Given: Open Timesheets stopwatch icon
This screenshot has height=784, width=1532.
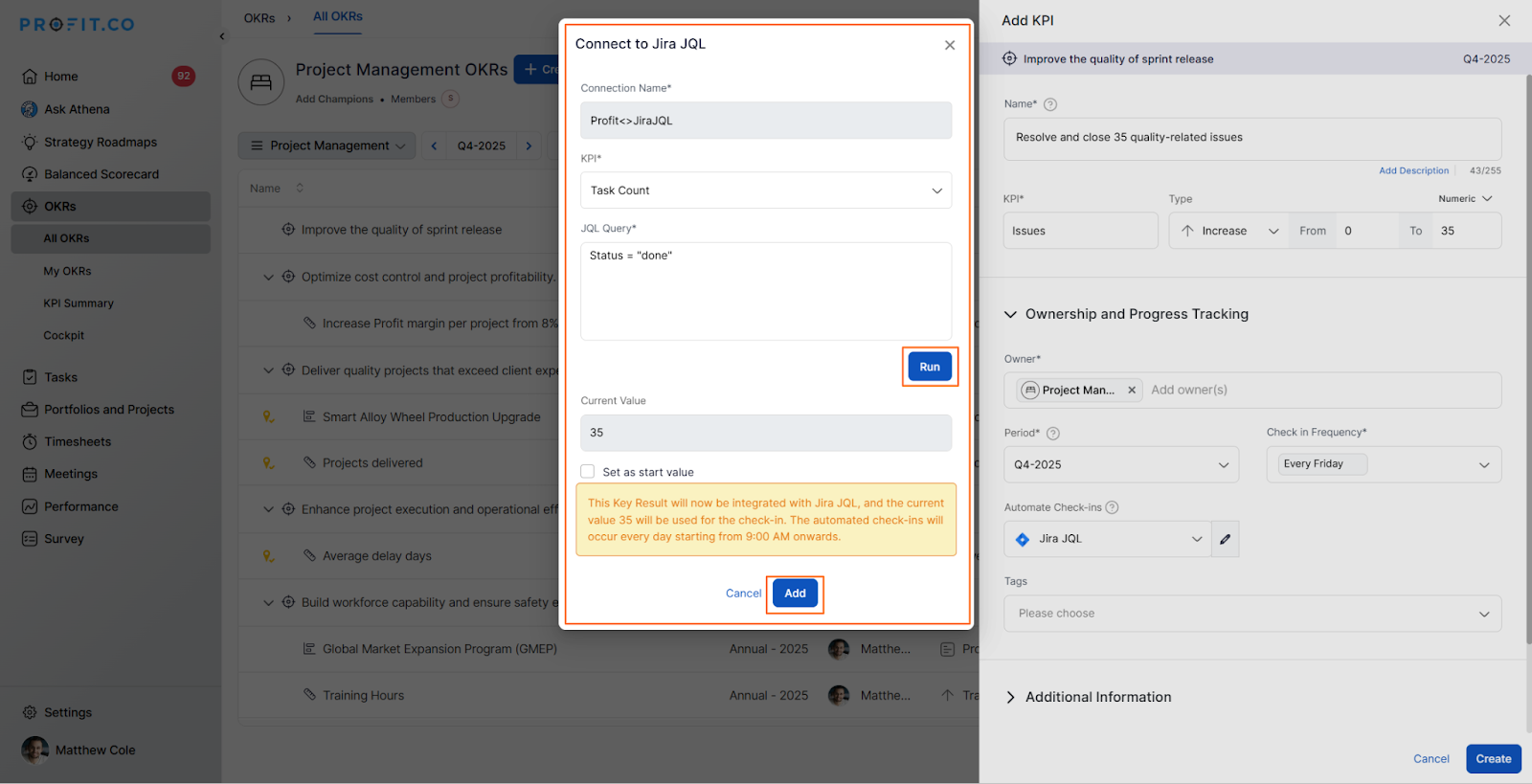Looking at the screenshot, I should coord(30,441).
